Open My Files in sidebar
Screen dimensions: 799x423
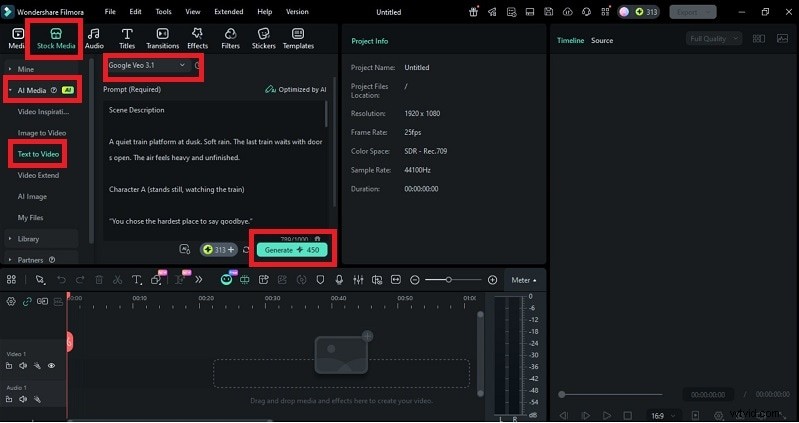30,218
